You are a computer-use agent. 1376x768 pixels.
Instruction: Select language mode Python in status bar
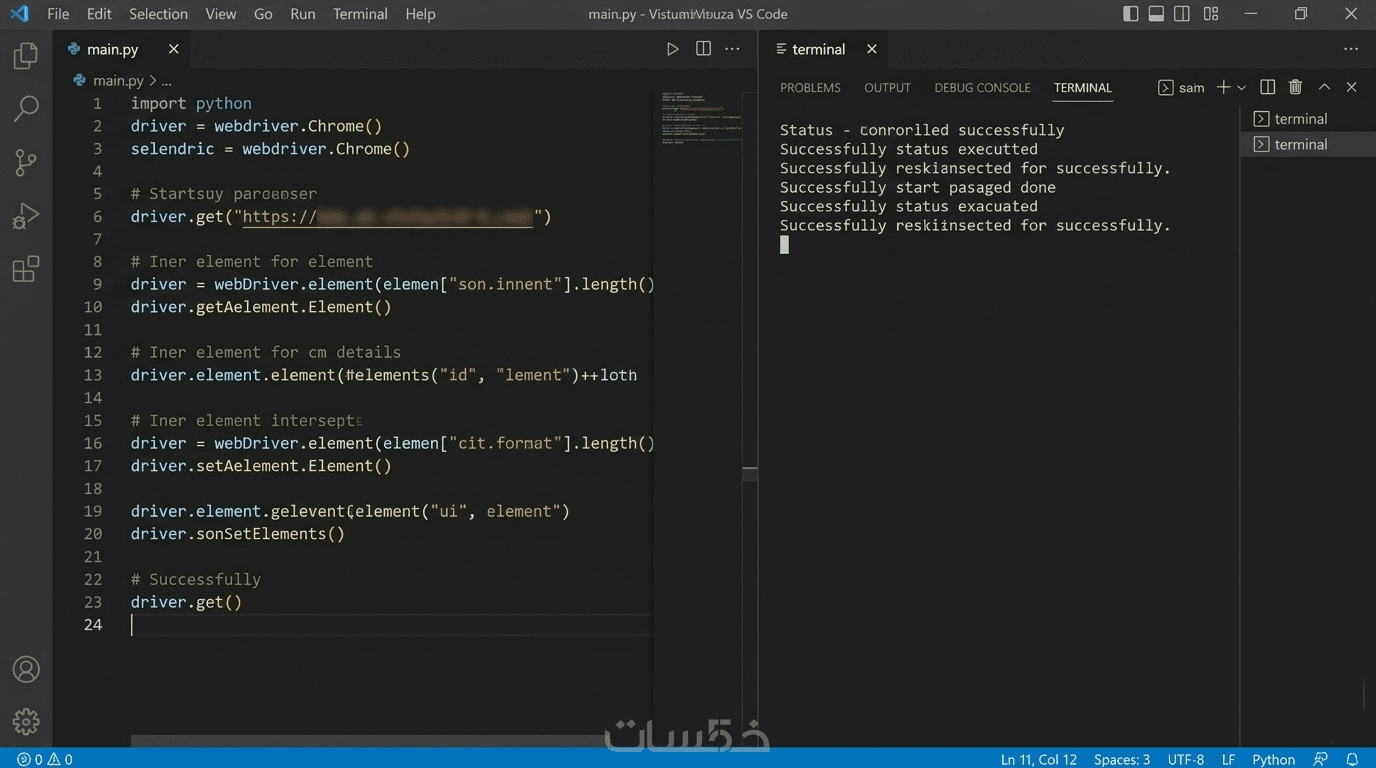point(1274,759)
